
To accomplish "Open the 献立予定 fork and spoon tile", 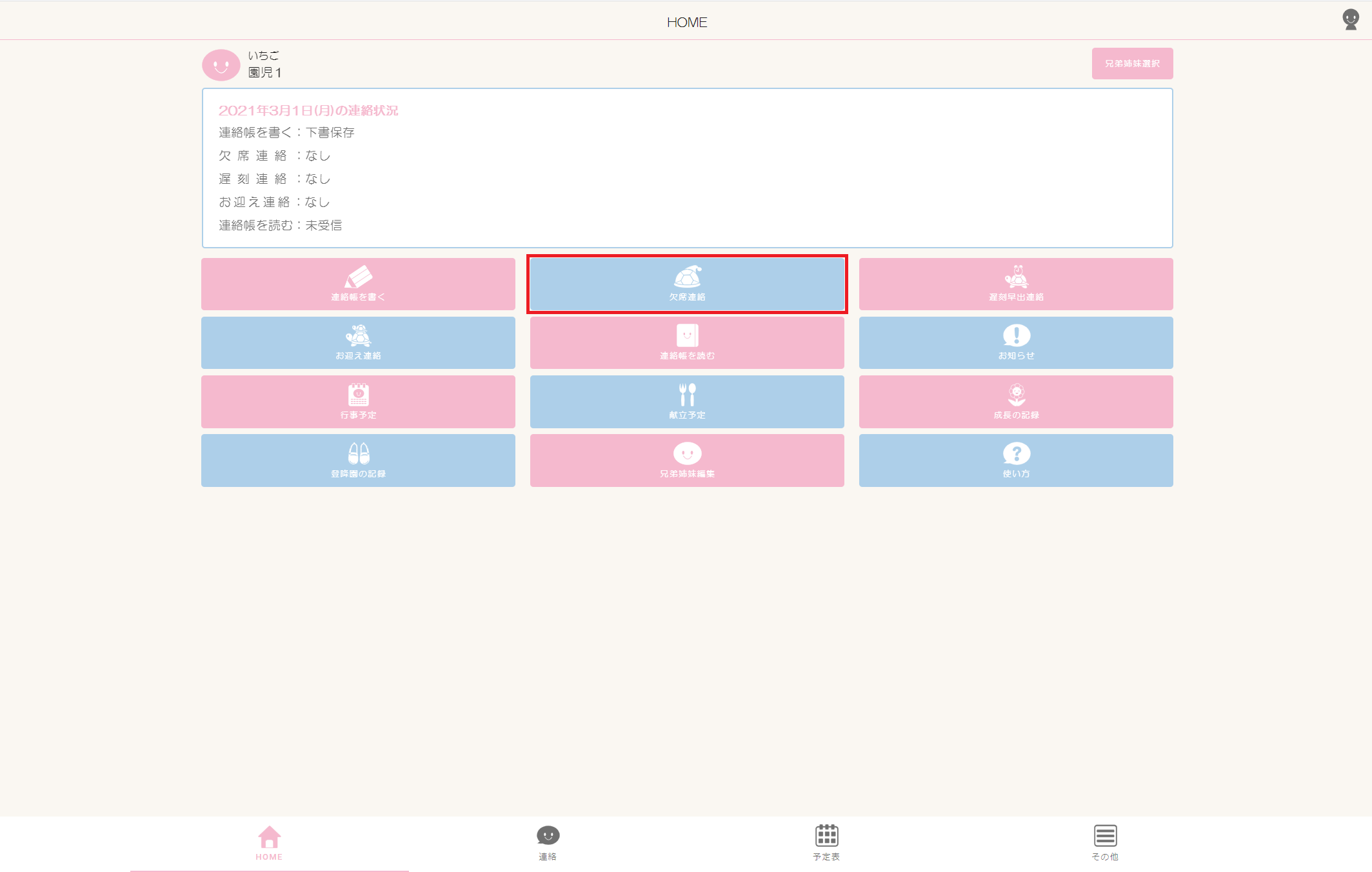I will (x=687, y=402).
